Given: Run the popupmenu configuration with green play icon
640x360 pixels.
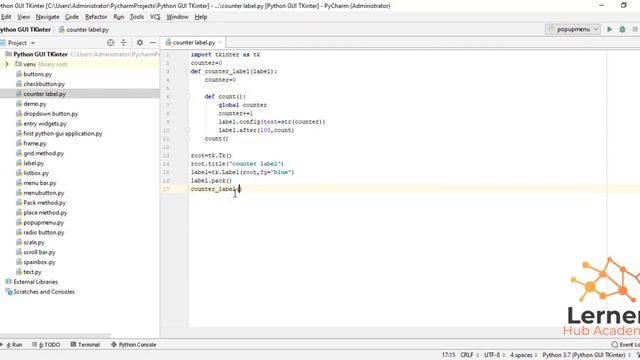Looking at the screenshot, I should pyautogui.click(x=609, y=29).
